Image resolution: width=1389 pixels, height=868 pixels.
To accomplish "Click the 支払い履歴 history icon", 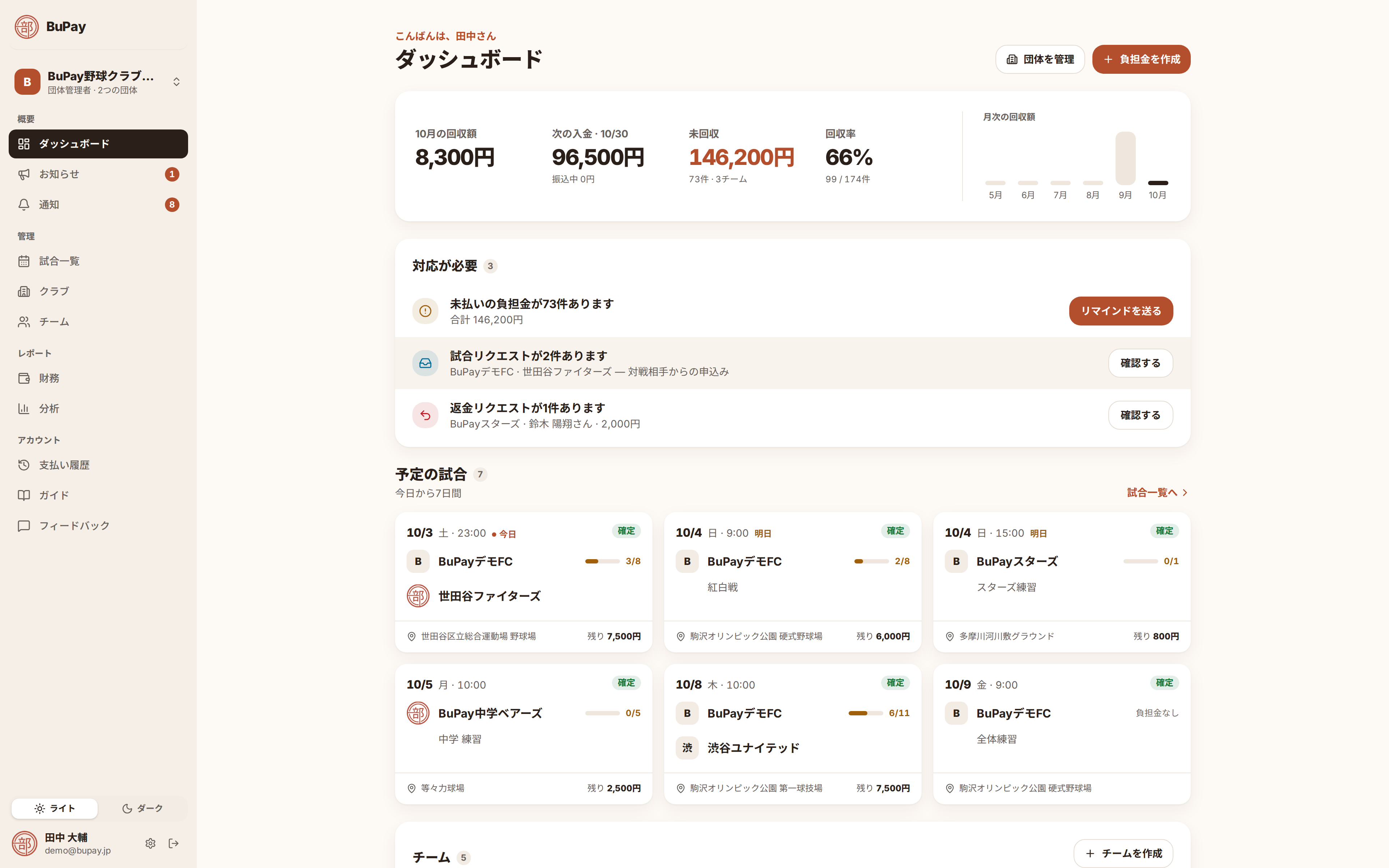I will pos(24,465).
